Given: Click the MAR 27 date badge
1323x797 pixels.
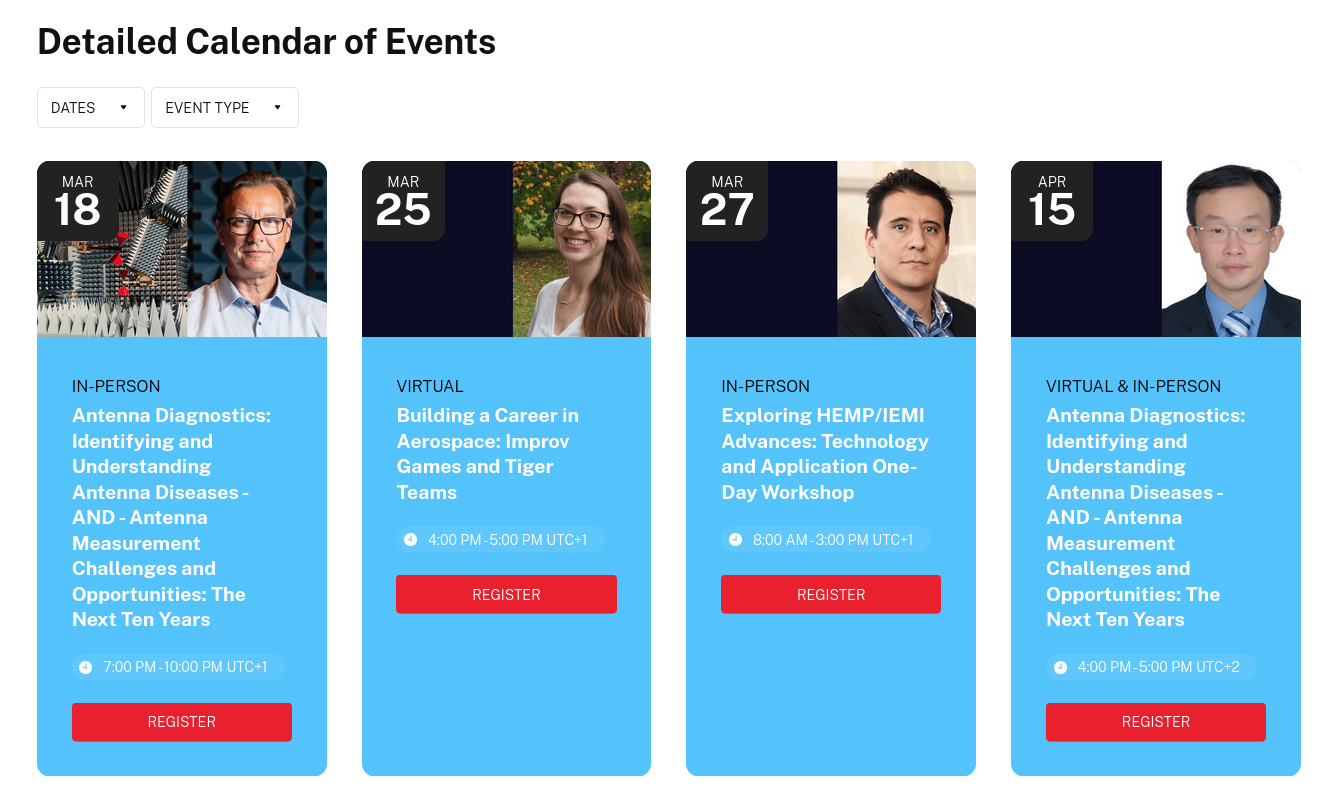Looking at the screenshot, I should (727, 201).
